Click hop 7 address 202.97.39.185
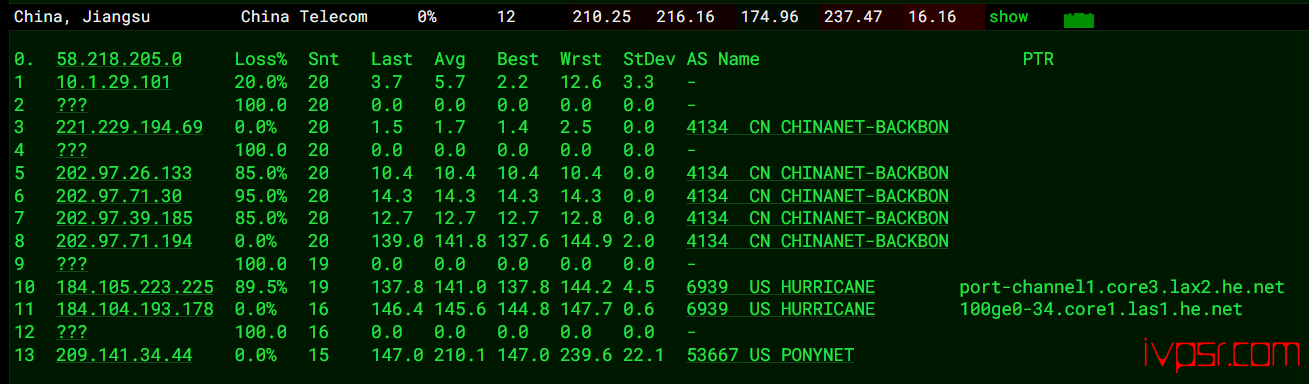The height and width of the screenshot is (384, 1309). click(x=124, y=218)
